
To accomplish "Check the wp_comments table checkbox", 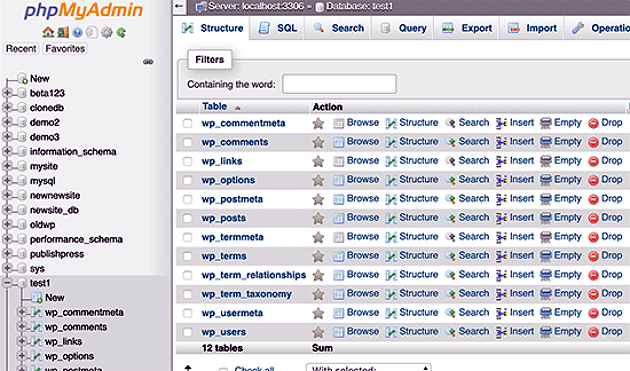I will [187, 142].
